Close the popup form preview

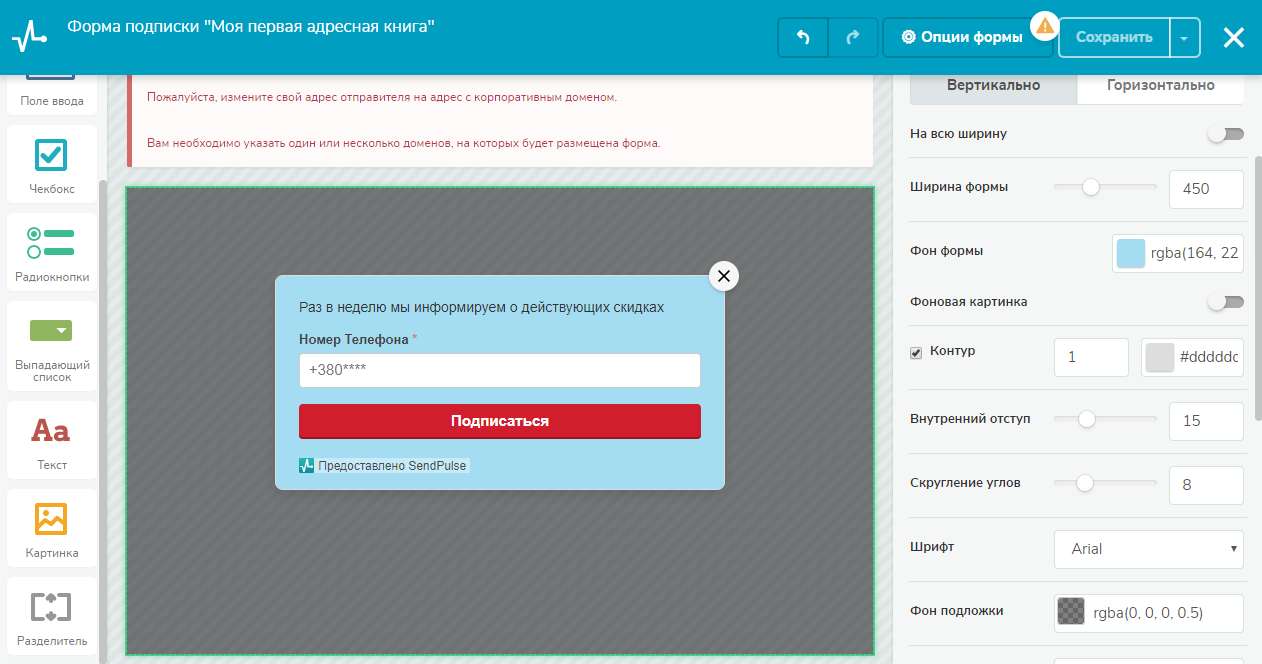point(724,276)
